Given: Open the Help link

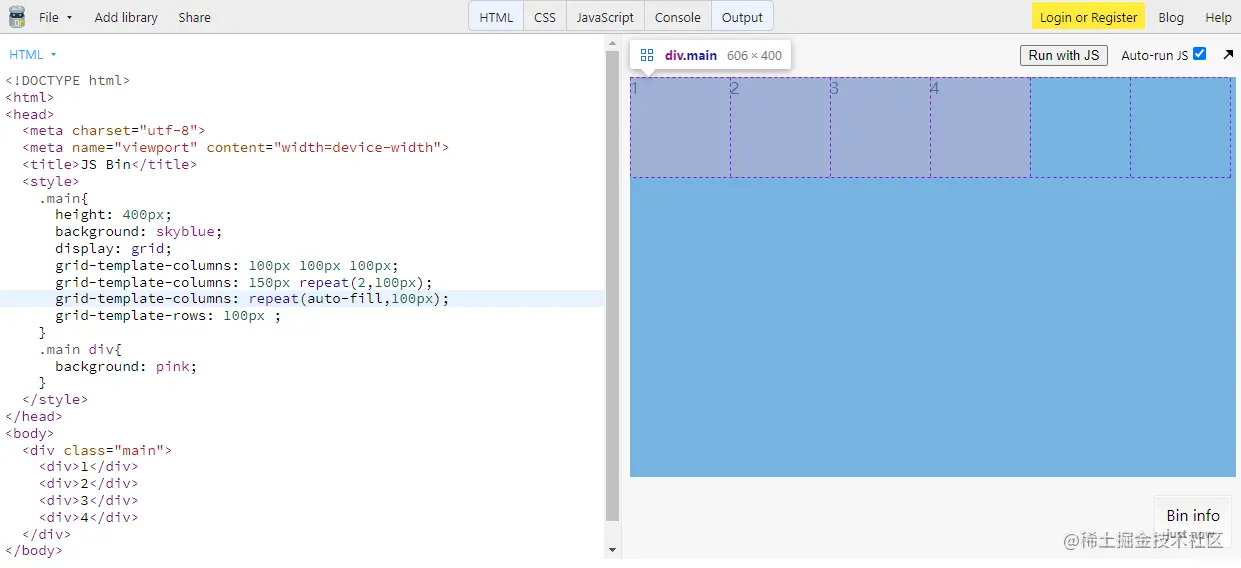Looking at the screenshot, I should (1218, 17).
